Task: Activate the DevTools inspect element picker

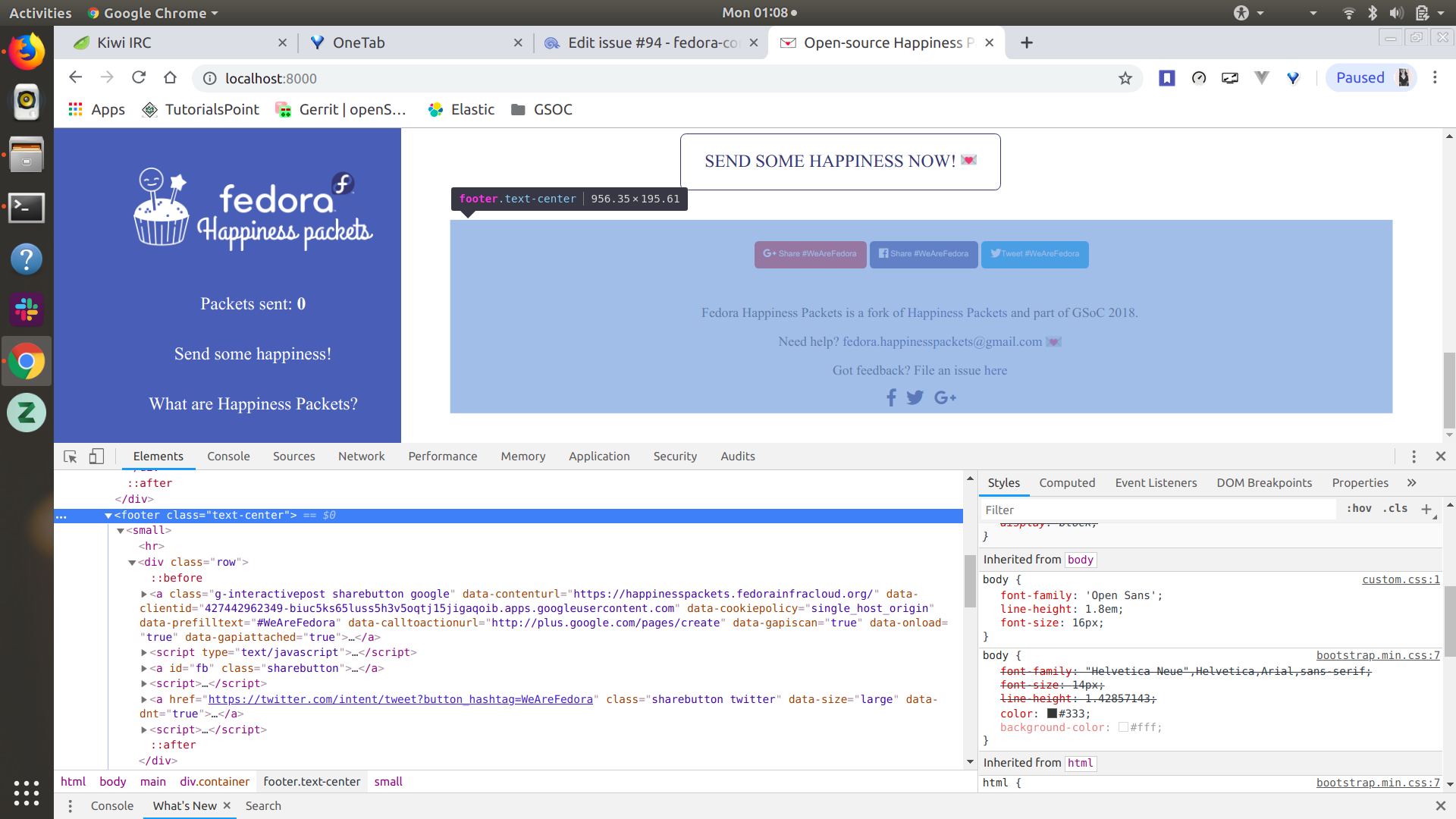Action: click(x=71, y=457)
